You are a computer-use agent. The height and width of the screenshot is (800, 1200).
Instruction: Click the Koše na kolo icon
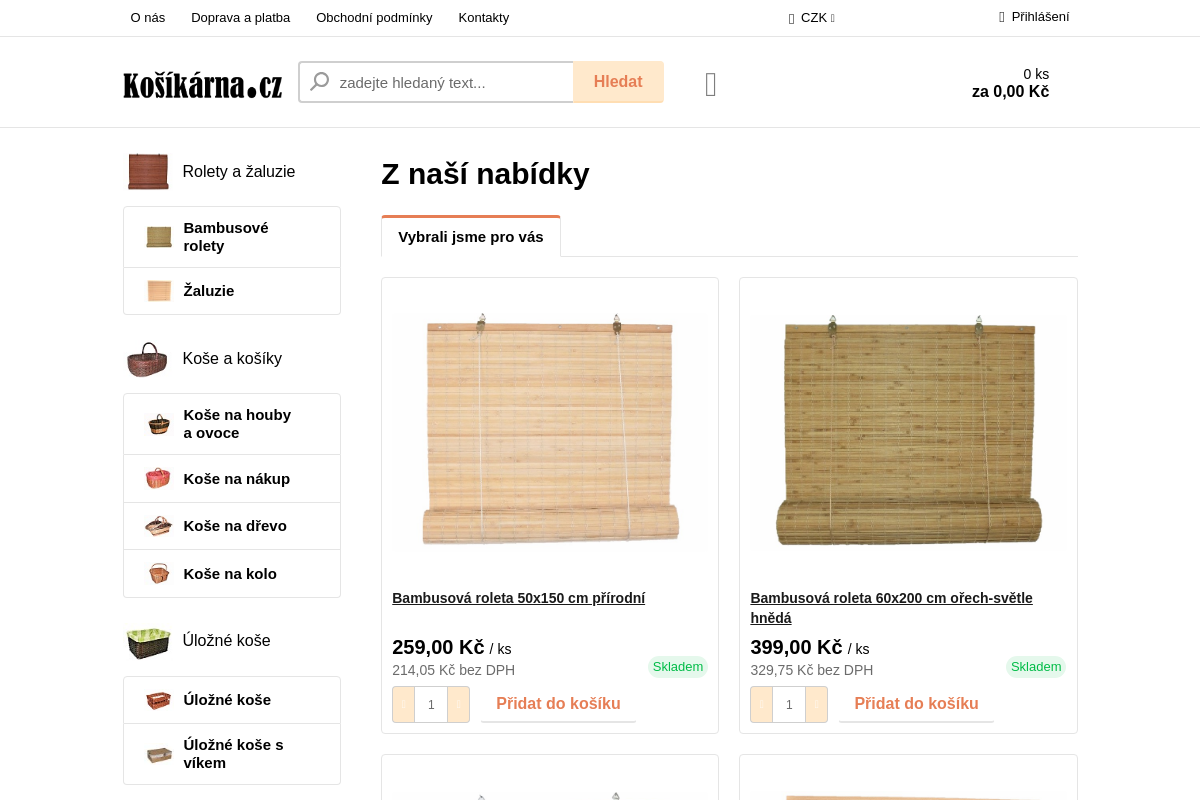(158, 574)
